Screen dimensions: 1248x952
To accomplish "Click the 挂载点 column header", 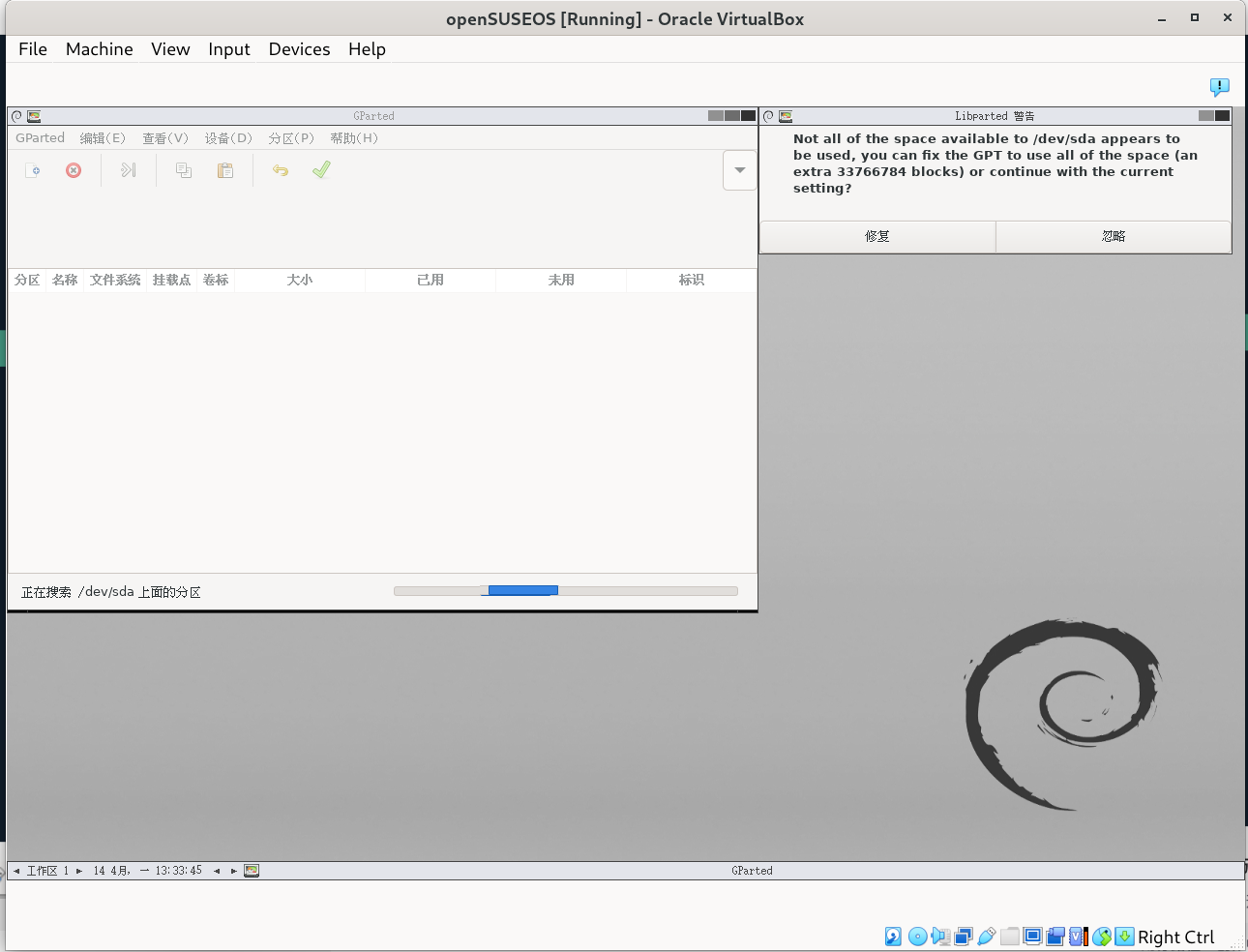I will click(x=171, y=280).
